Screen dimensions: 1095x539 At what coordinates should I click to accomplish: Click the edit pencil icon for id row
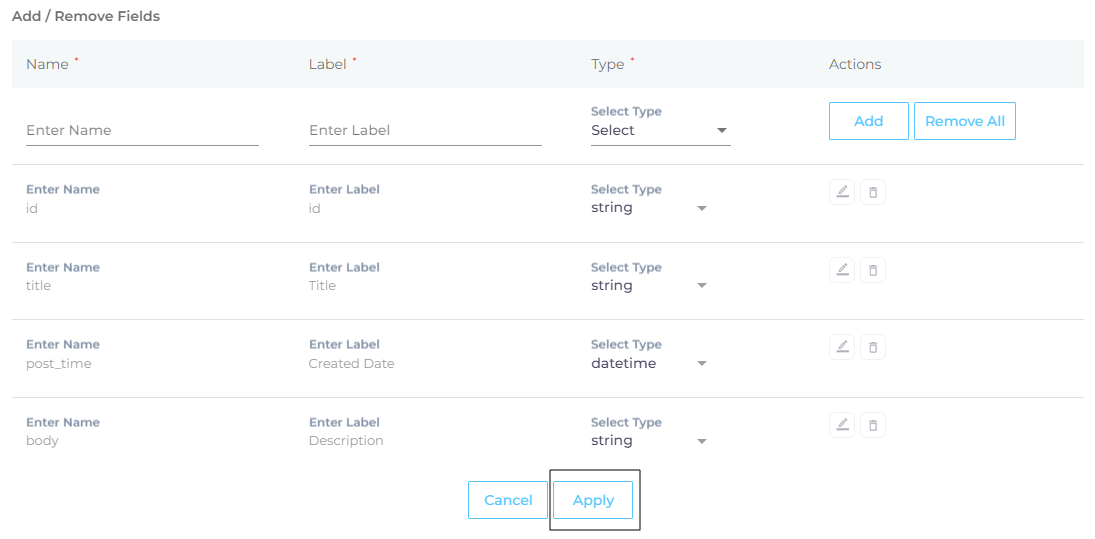tap(842, 192)
